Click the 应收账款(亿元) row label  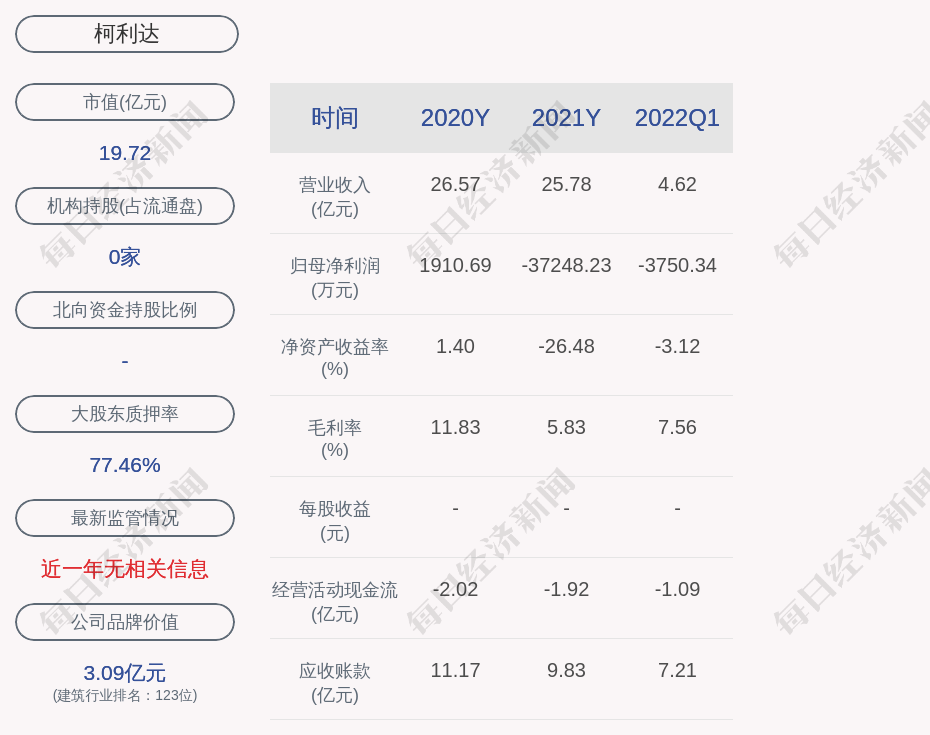(x=335, y=683)
